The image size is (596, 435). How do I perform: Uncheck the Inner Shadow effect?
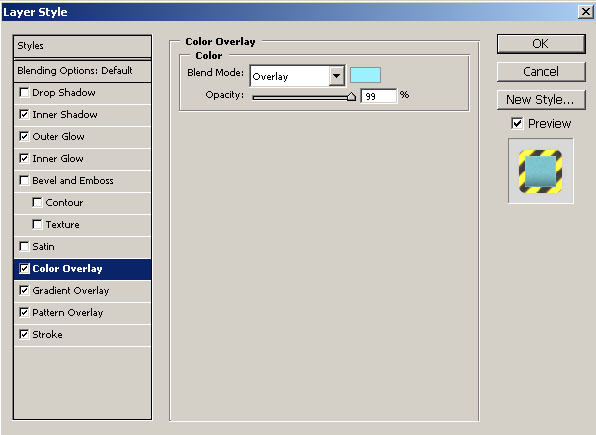coord(24,114)
